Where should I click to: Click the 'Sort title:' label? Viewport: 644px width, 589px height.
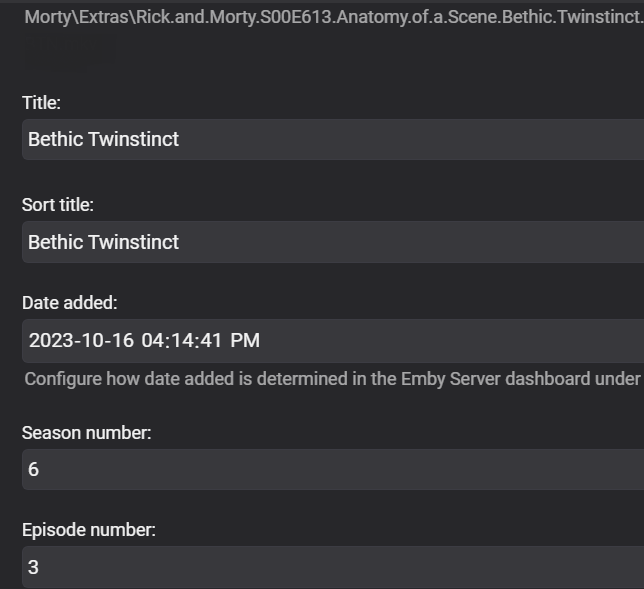(58, 205)
